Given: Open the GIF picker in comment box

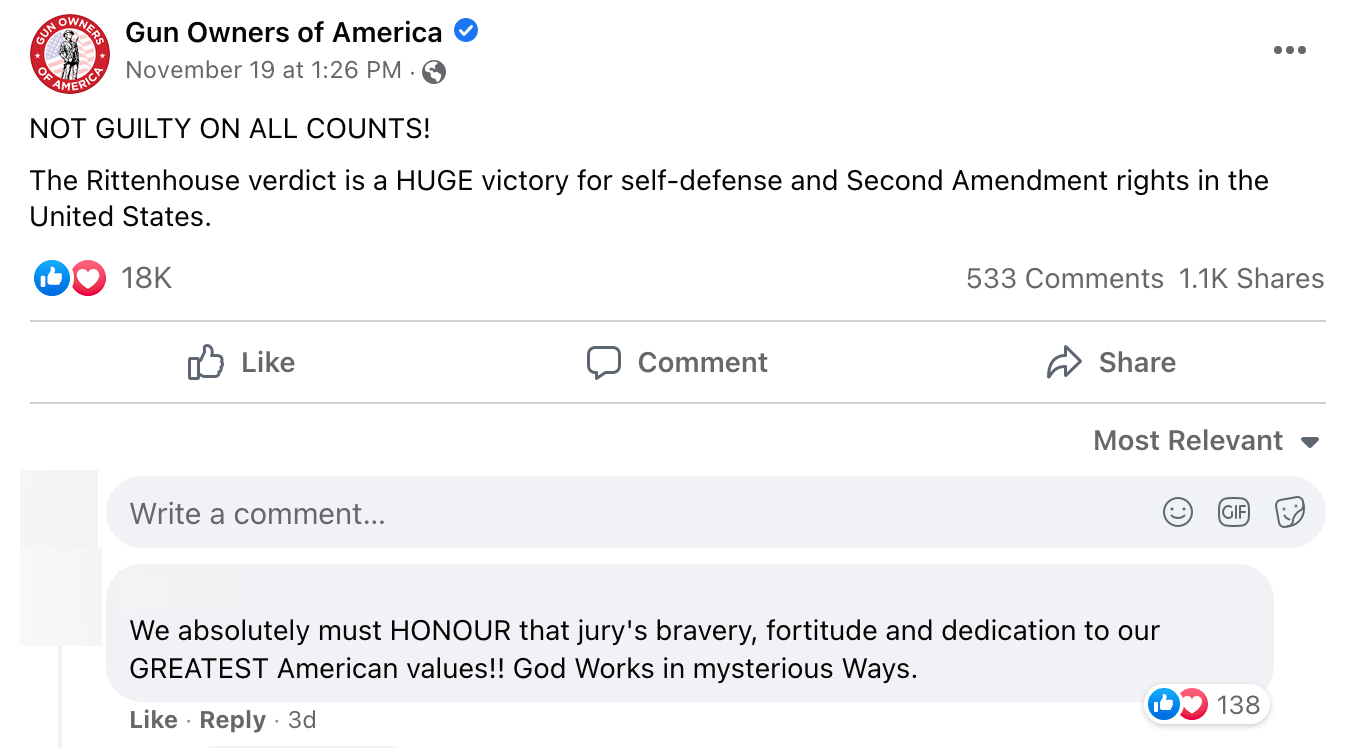Looking at the screenshot, I should [1234, 513].
